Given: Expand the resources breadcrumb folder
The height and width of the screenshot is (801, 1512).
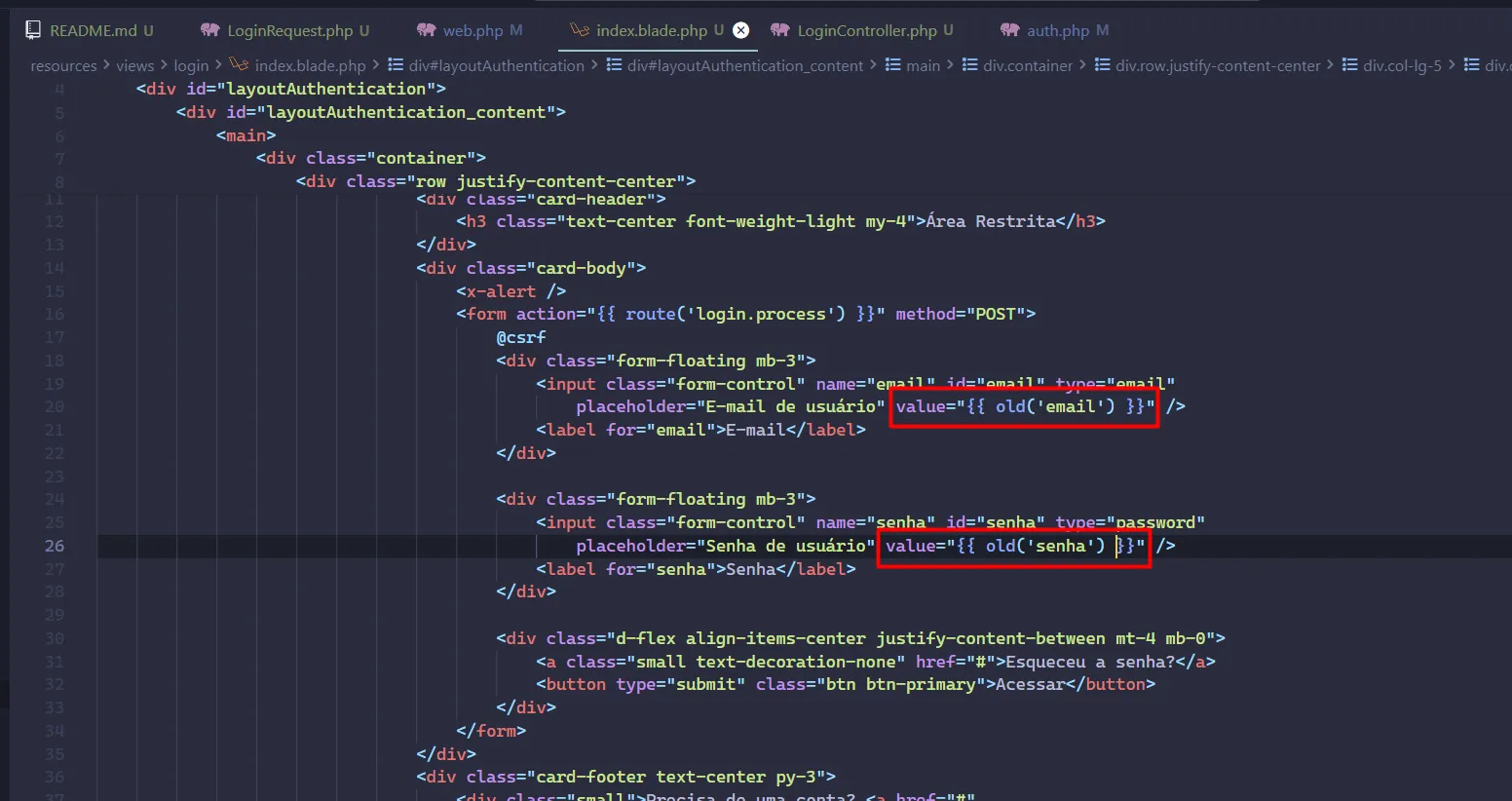Looking at the screenshot, I should point(63,65).
